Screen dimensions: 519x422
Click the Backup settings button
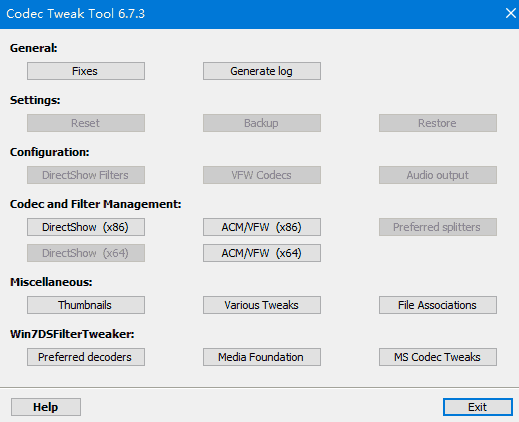coord(262,123)
